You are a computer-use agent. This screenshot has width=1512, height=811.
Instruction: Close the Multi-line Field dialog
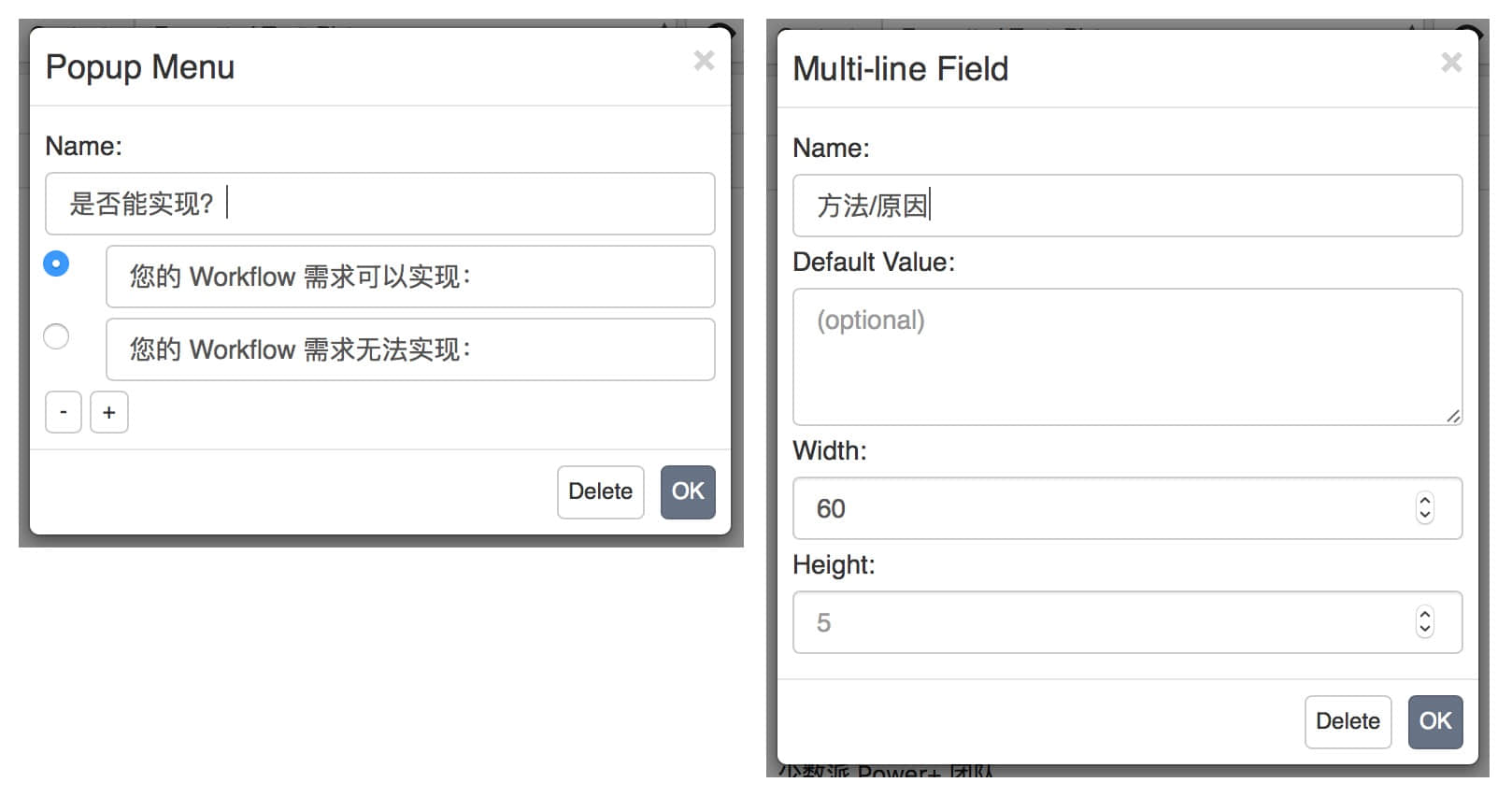tap(1451, 63)
